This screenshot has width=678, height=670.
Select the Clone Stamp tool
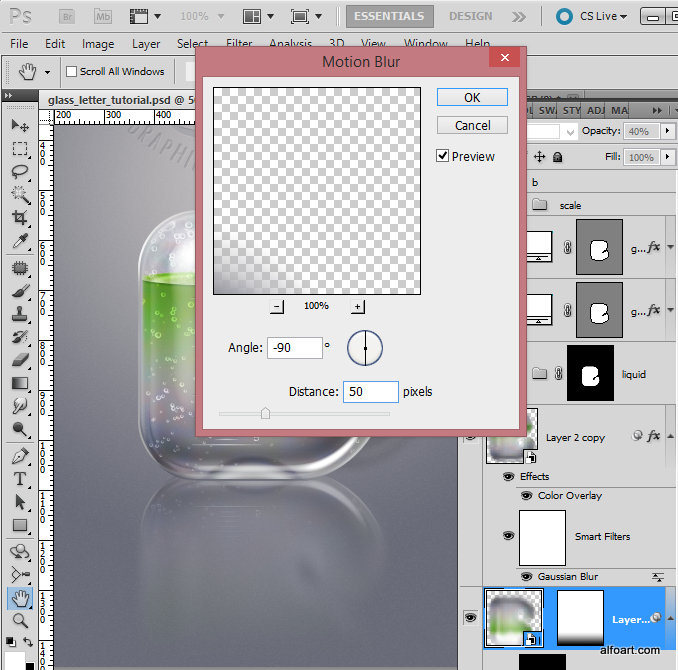tap(19, 314)
